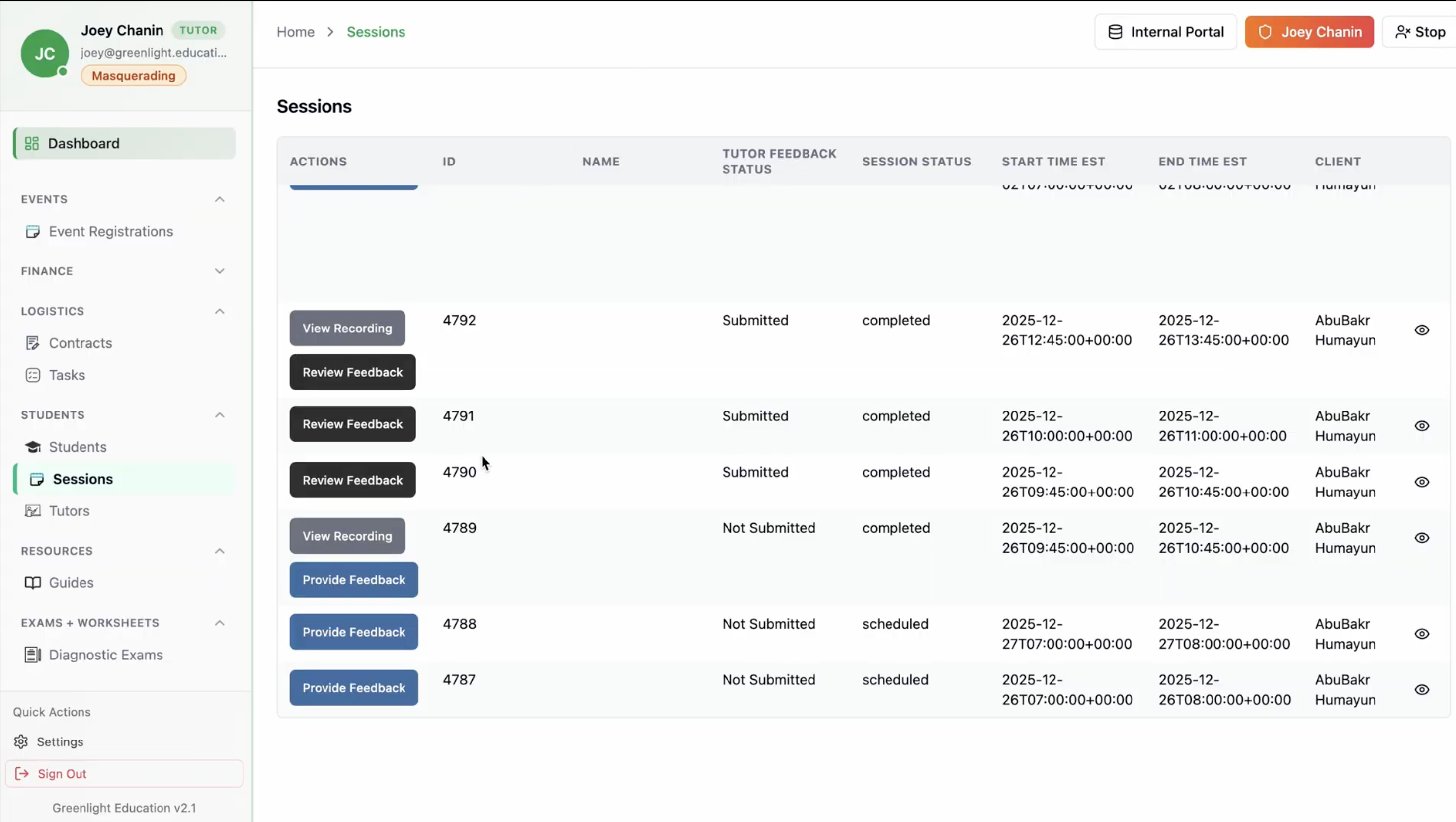The image size is (1456, 822).
Task: Click Start Time EST column header
Action: click(1053, 161)
